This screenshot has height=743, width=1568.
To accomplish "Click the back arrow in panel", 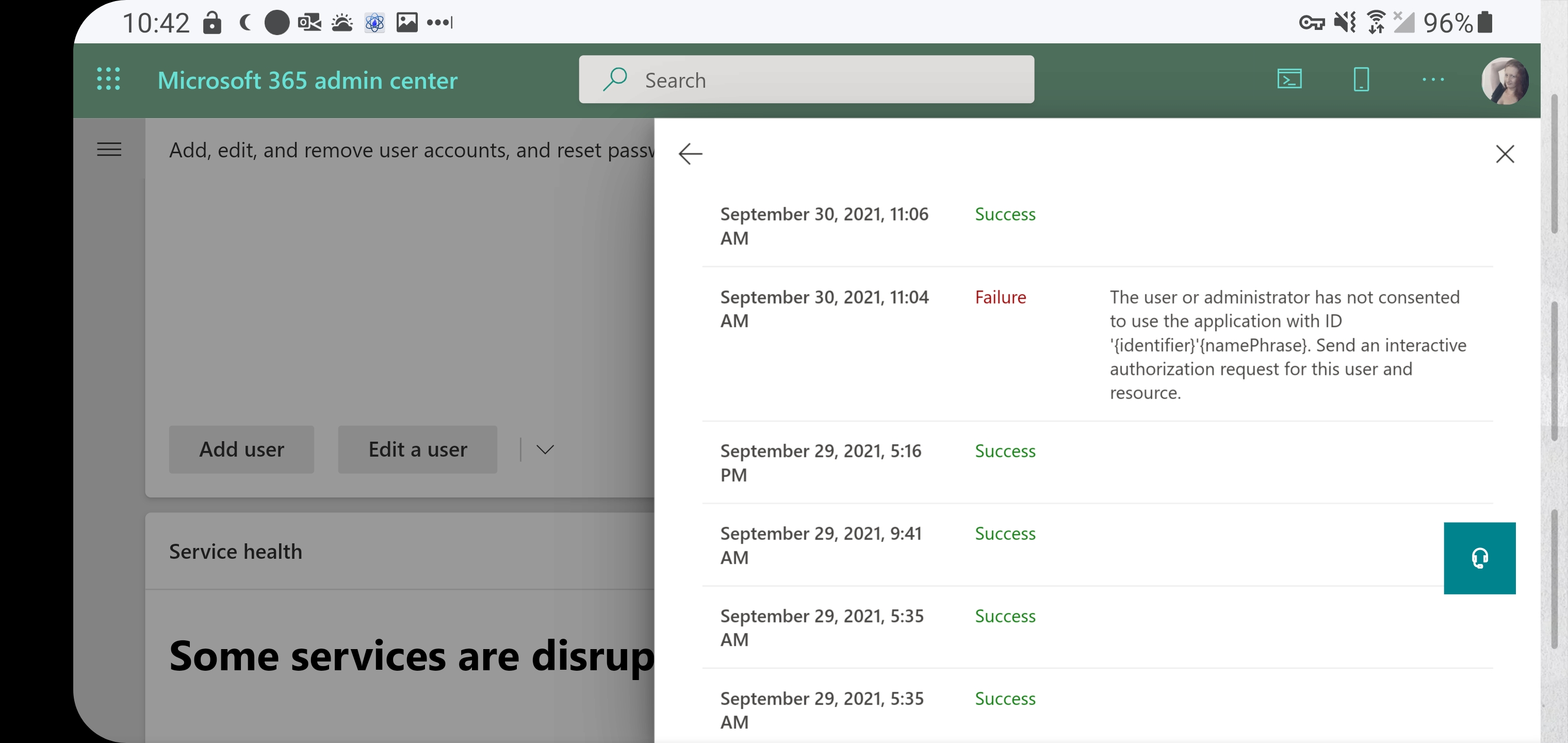I will point(690,153).
